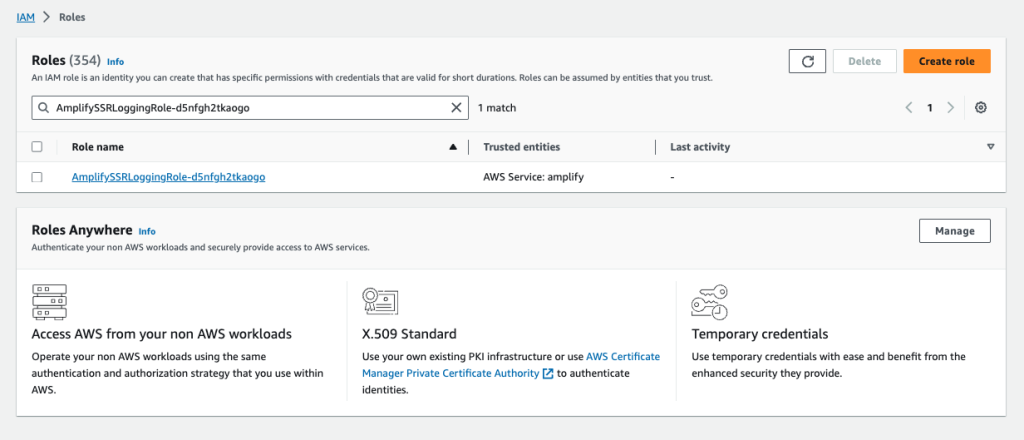
Task: Click the magnifying glass search icon
Action: tap(44, 108)
